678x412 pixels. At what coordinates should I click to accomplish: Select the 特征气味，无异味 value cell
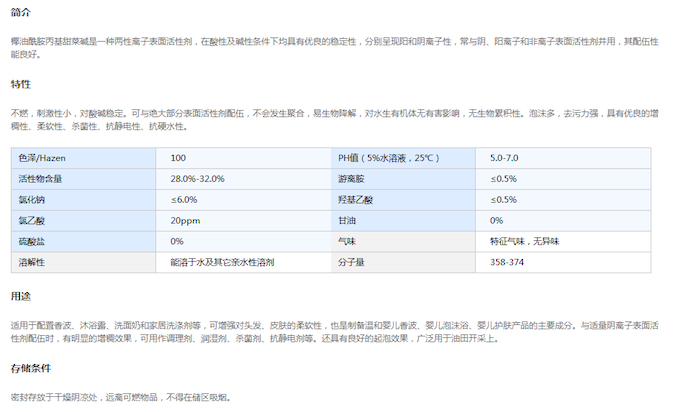point(563,241)
